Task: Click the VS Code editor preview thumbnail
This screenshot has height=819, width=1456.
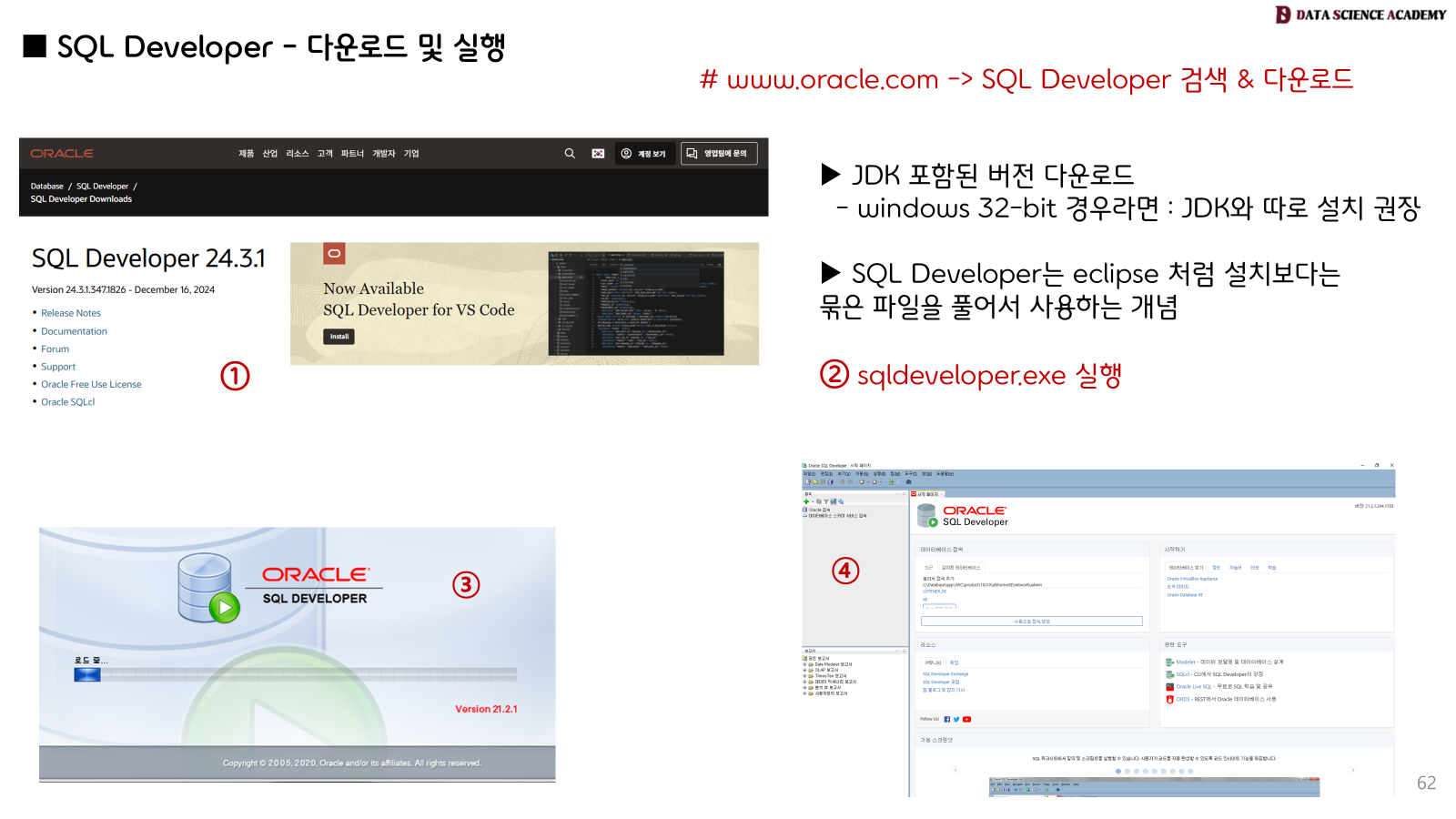Action: click(x=635, y=303)
